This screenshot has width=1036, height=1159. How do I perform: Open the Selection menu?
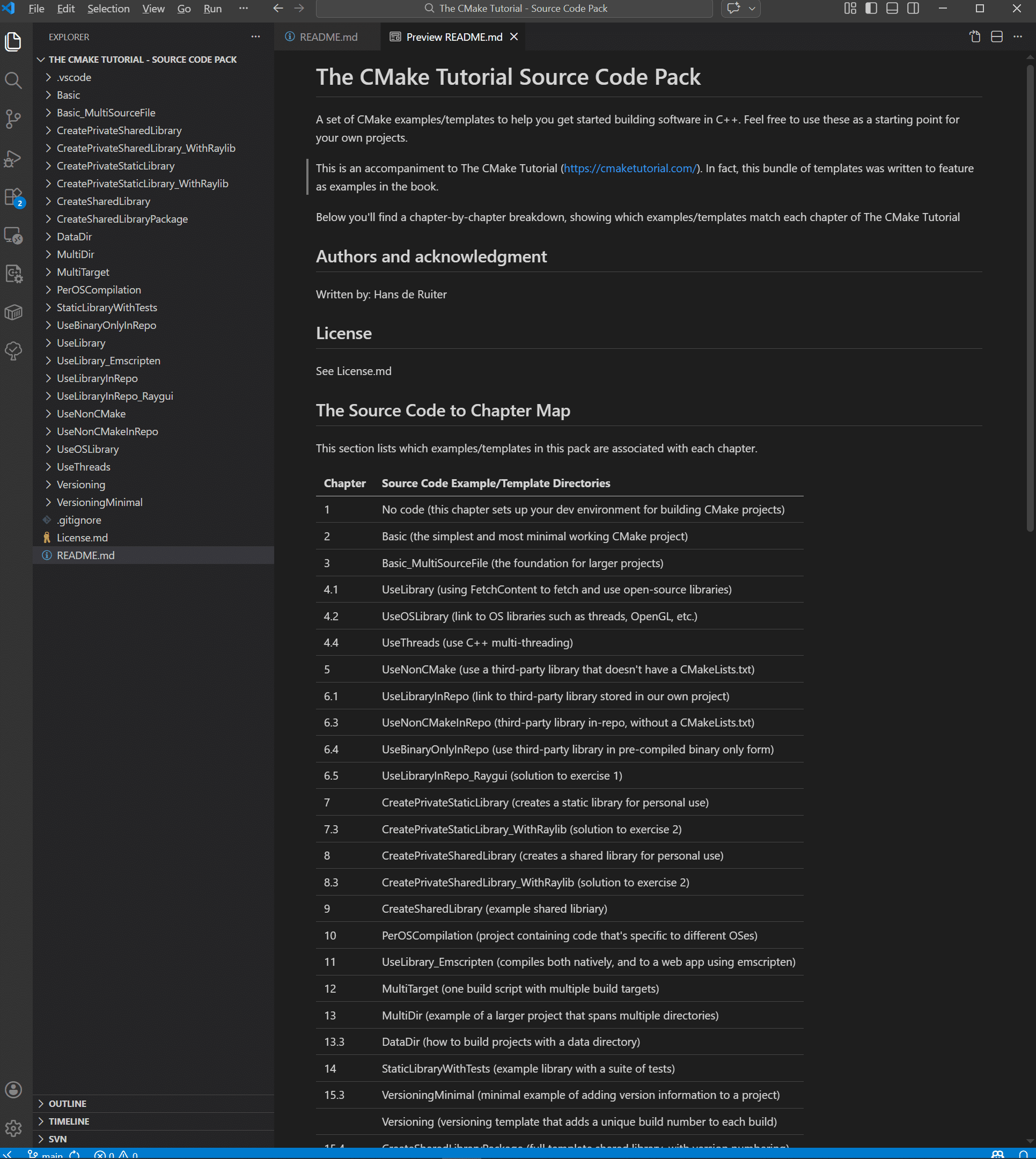tap(108, 9)
